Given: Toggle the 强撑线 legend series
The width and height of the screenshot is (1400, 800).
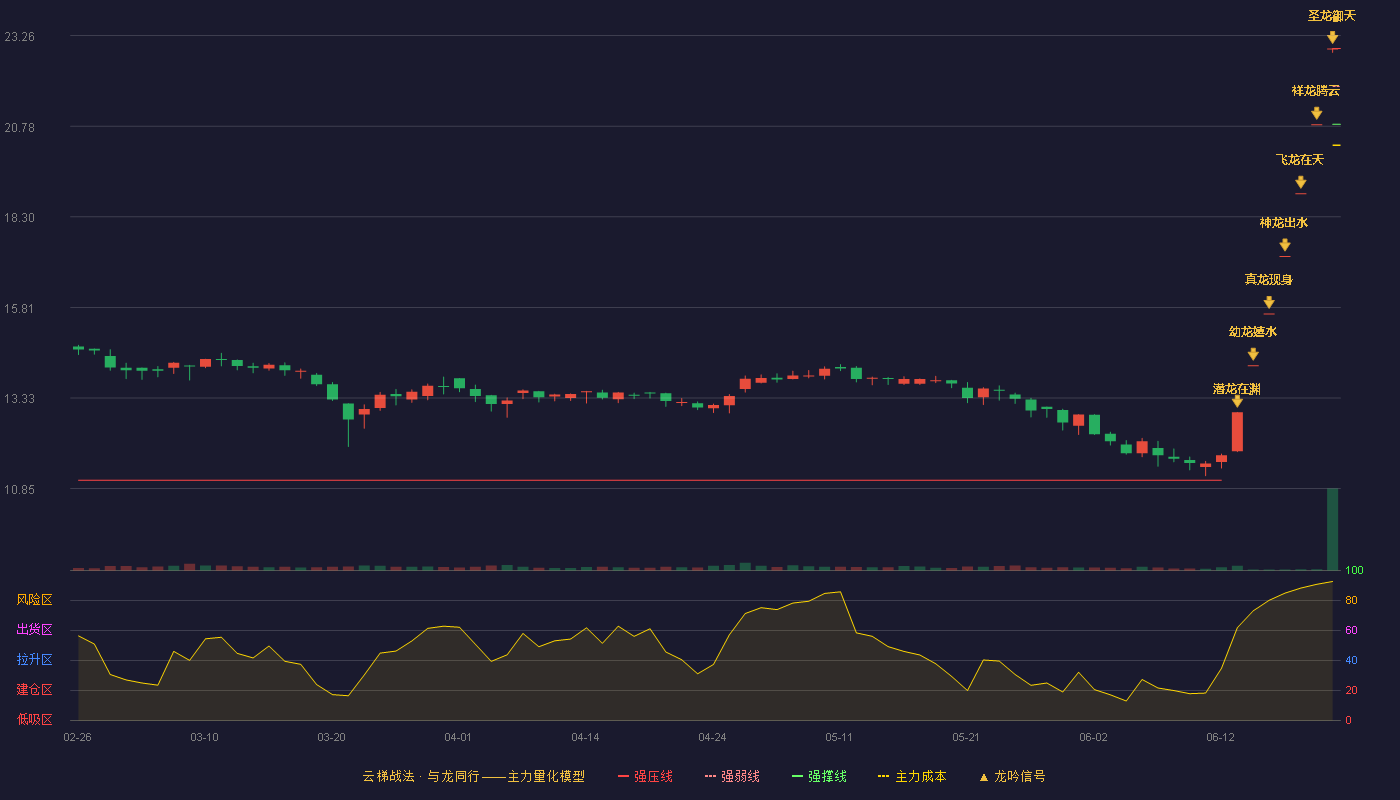Looking at the screenshot, I should pyautogui.click(x=819, y=776).
